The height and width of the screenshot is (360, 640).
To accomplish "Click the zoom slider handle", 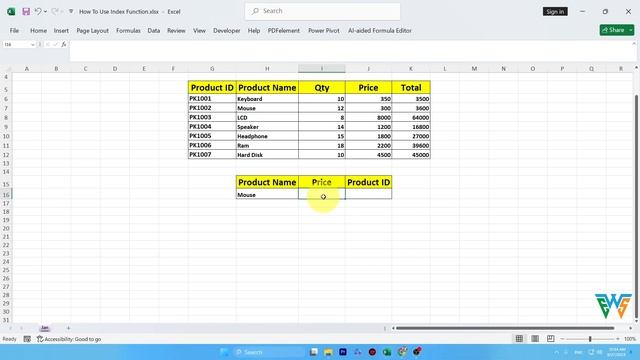I will [590, 339].
